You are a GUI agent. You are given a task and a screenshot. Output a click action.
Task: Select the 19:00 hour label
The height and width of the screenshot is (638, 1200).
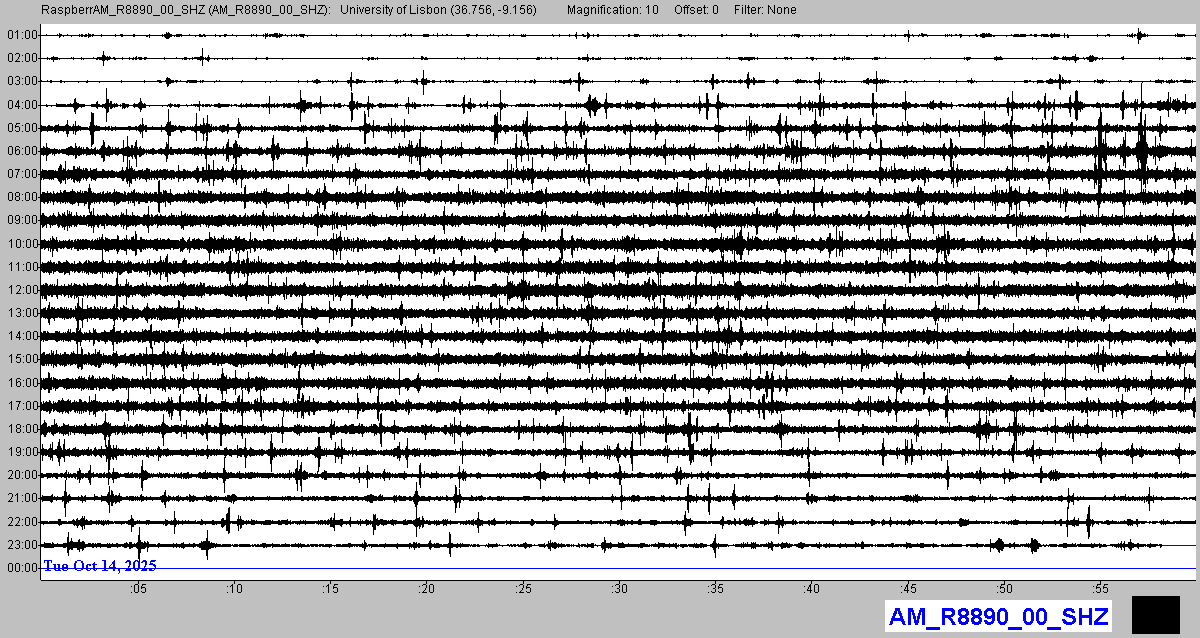pos(22,452)
